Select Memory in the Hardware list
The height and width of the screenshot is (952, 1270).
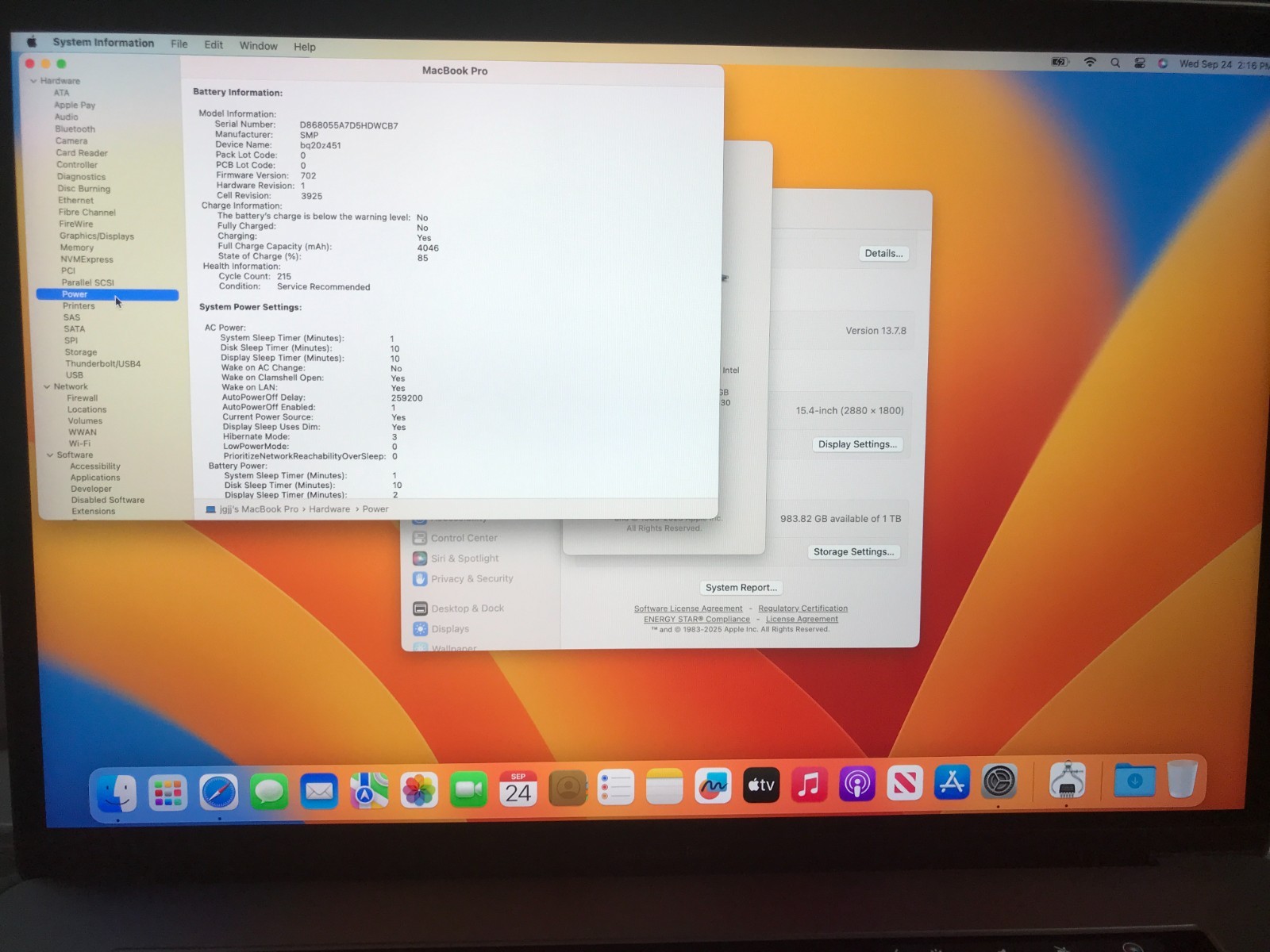pos(77,248)
